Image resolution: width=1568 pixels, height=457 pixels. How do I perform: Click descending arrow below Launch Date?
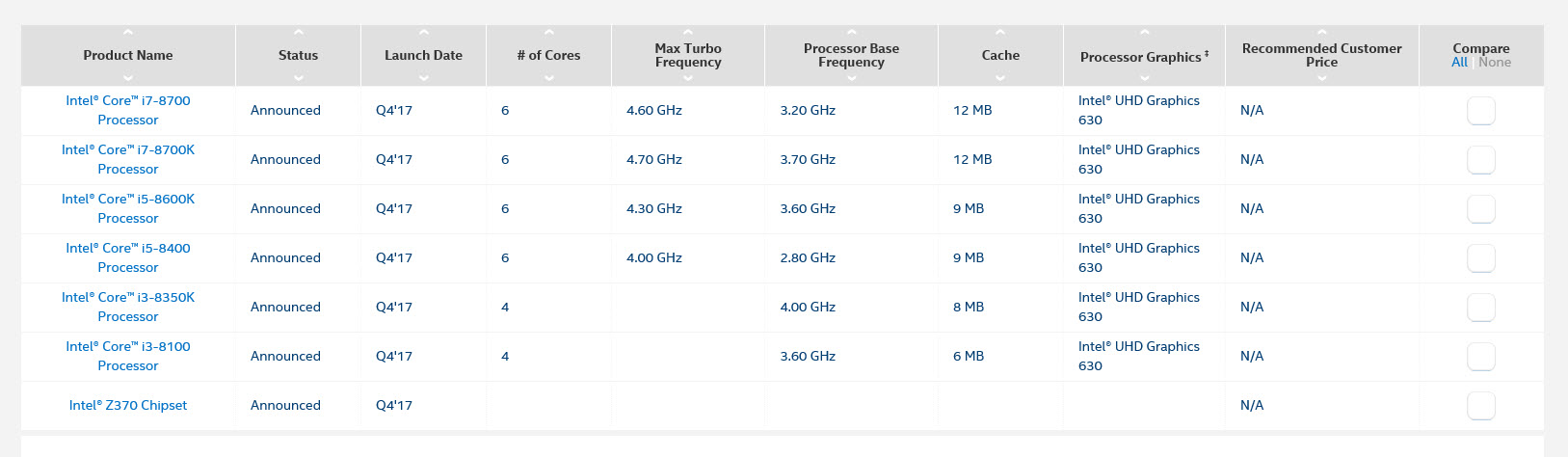pos(423,77)
